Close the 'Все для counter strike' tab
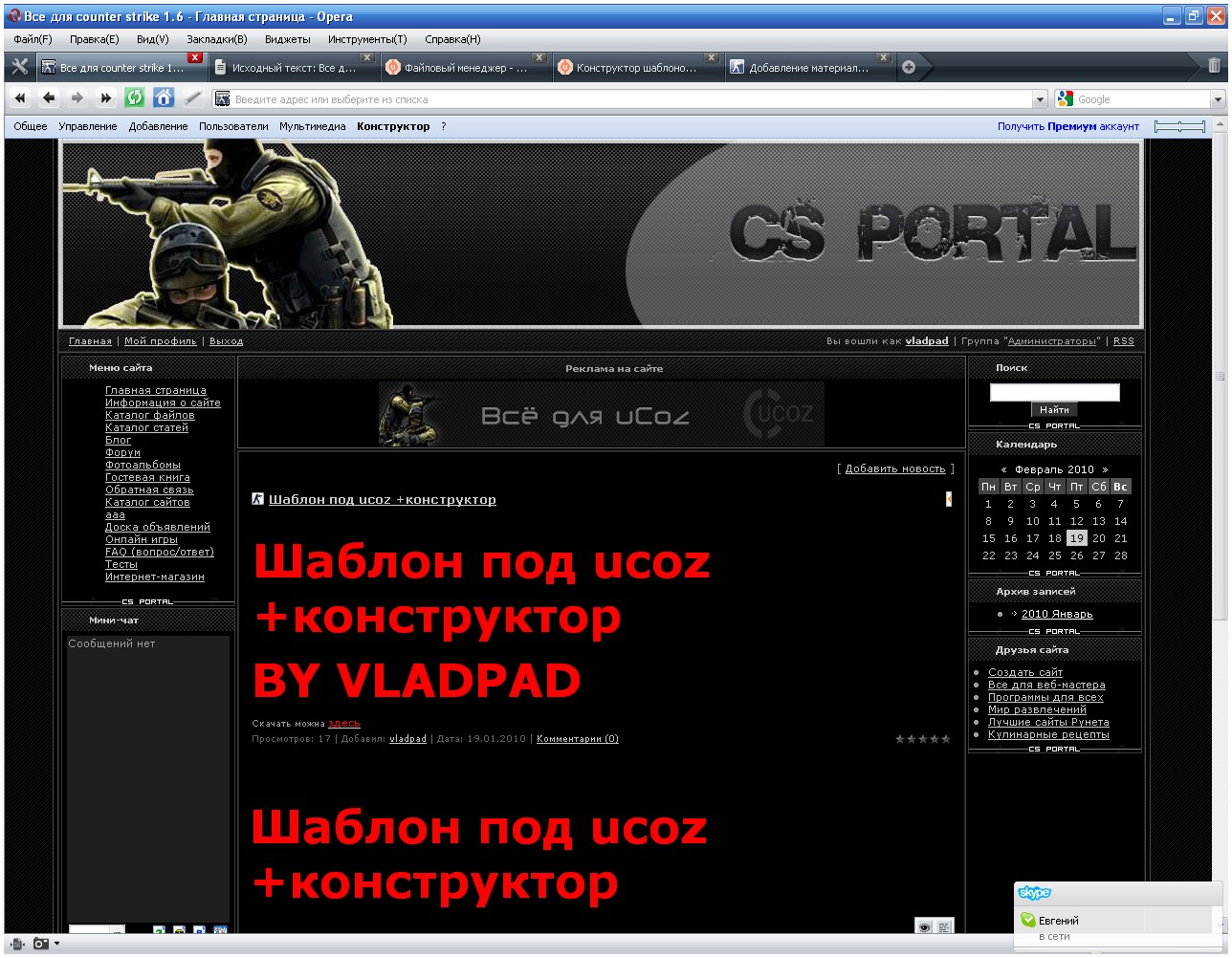Image resolution: width=1232 pixels, height=958 pixels. tap(195, 57)
